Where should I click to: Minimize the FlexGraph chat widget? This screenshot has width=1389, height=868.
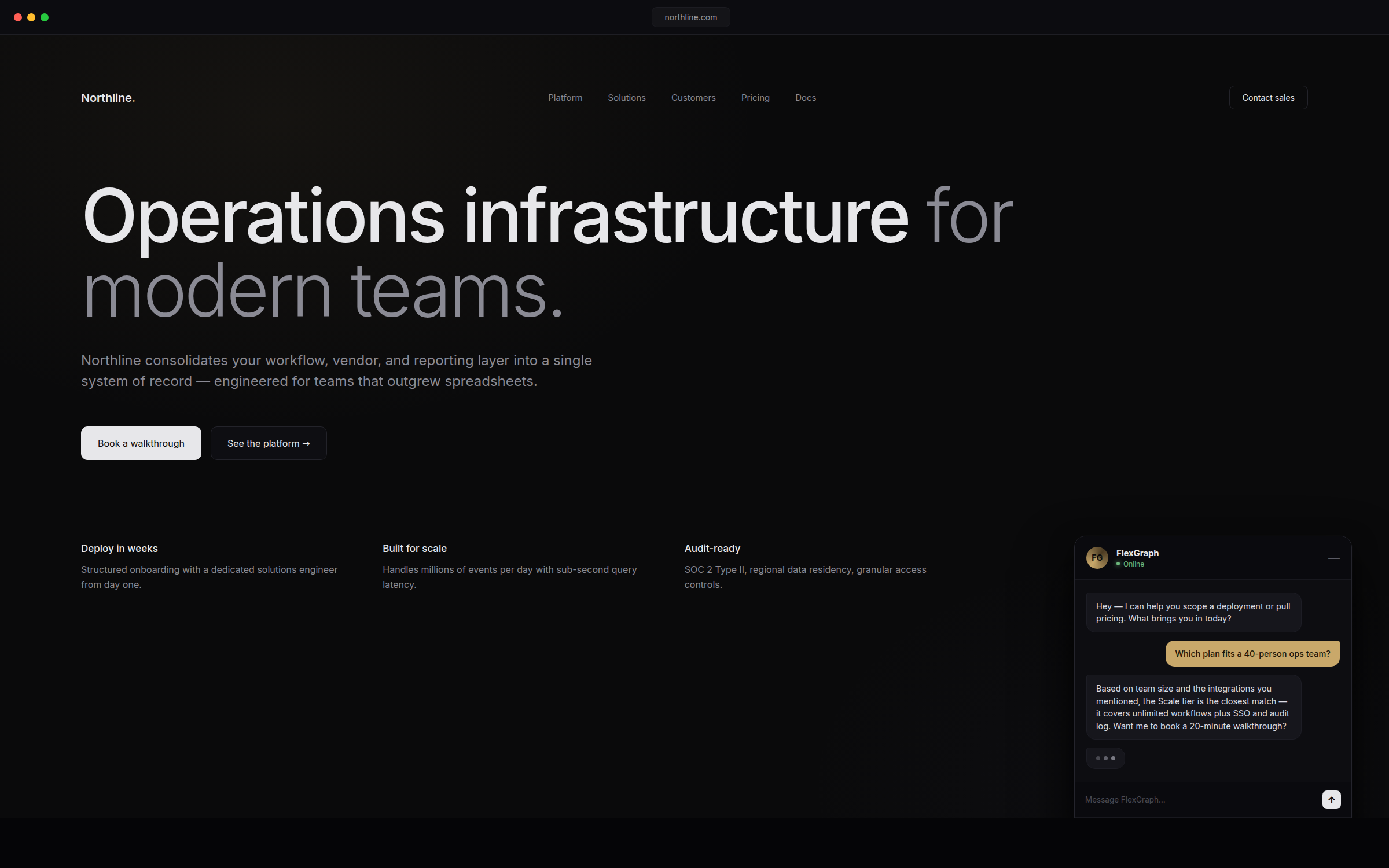[1333, 558]
